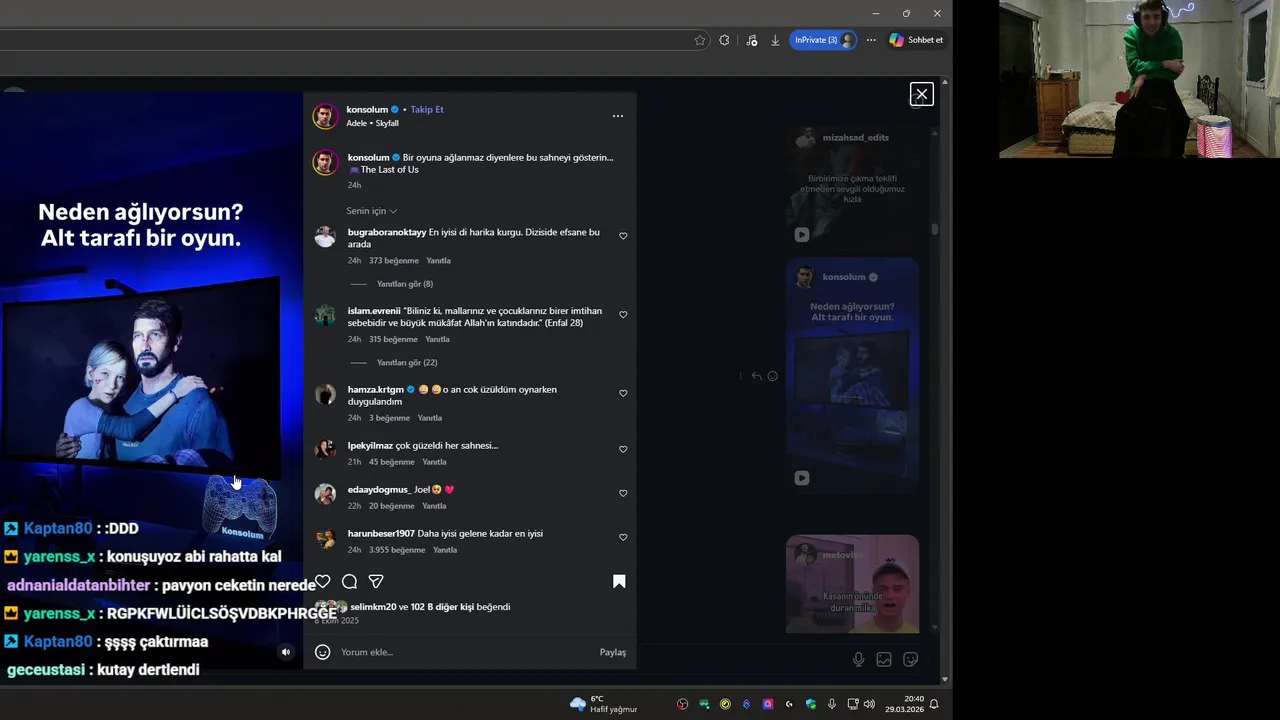Follow konsolum via Takip Et
Viewport: 1280px width, 720px height.
(x=427, y=109)
